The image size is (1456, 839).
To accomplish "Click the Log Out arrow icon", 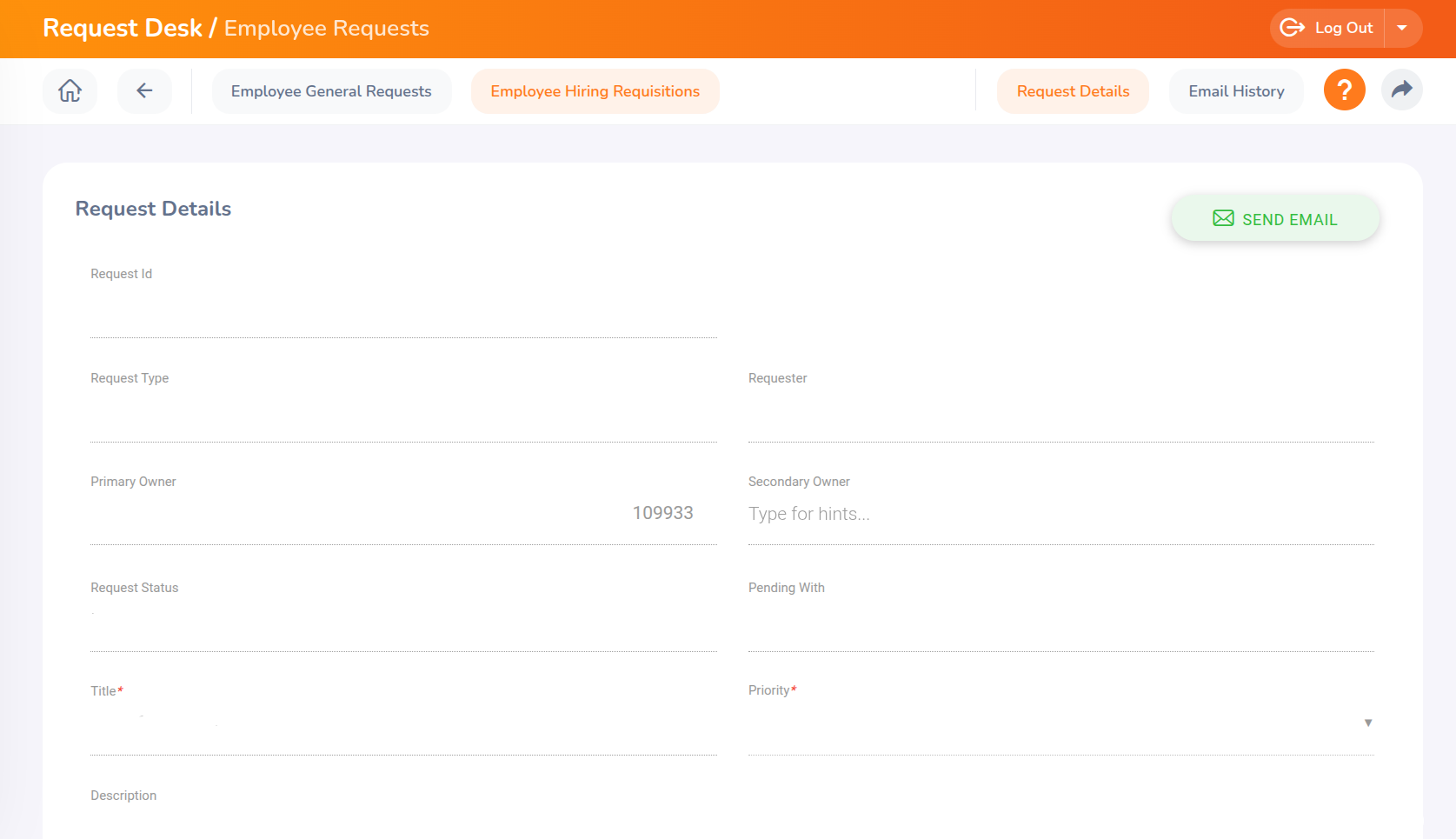I will 1293,28.
